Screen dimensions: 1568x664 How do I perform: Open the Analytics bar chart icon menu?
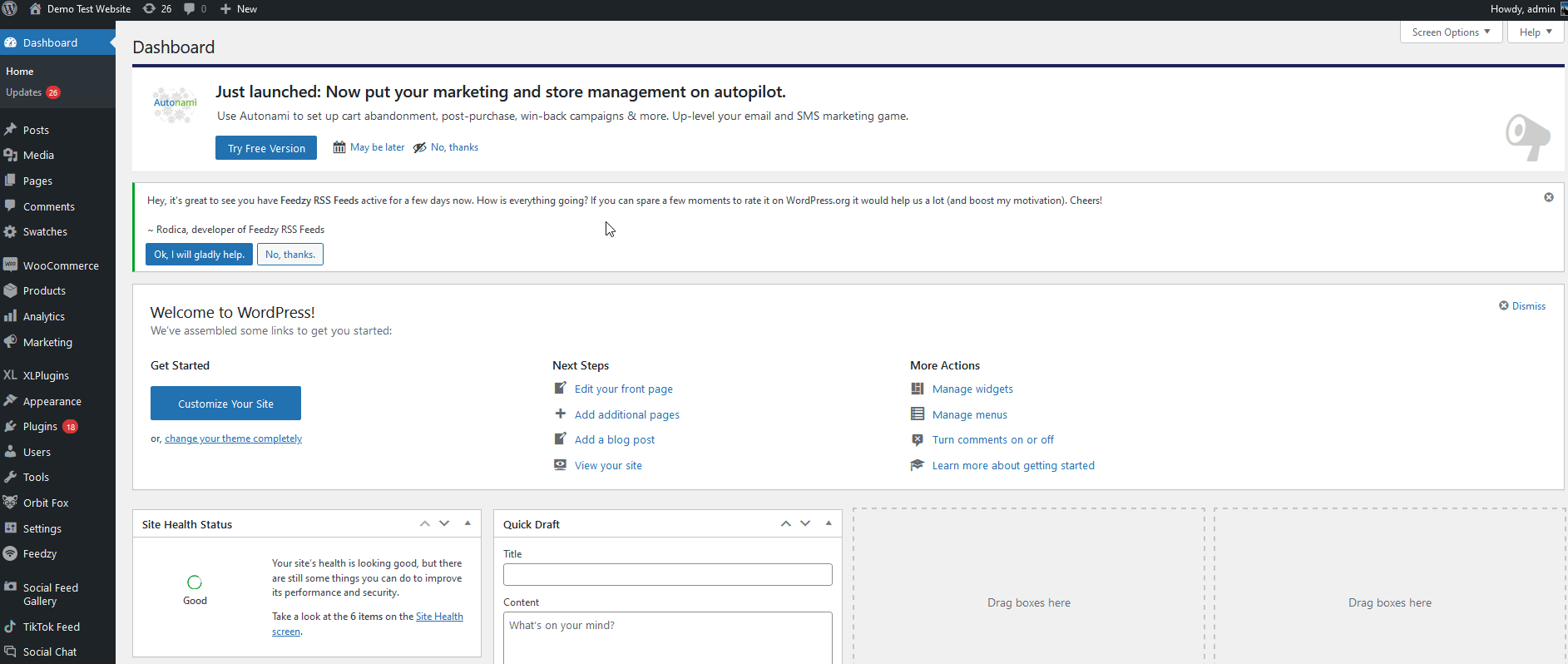tap(10, 316)
